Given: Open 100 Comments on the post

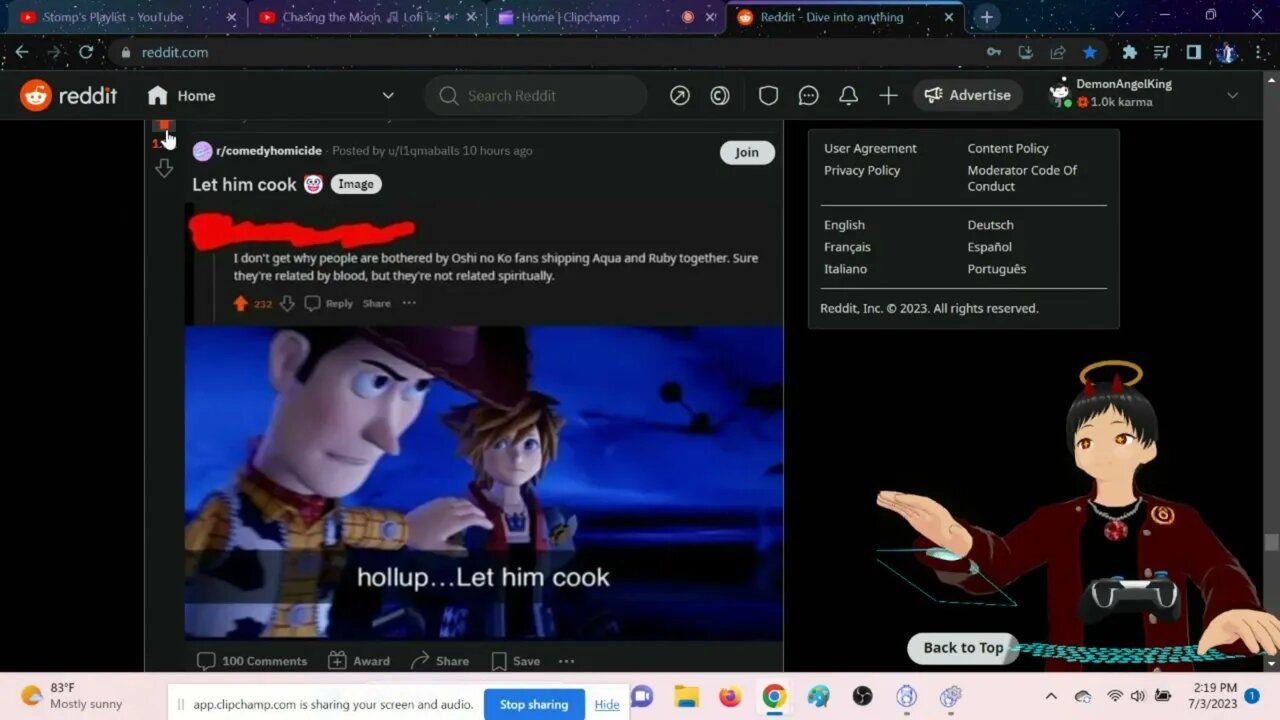Looking at the screenshot, I should pyautogui.click(x=252, y=661).
